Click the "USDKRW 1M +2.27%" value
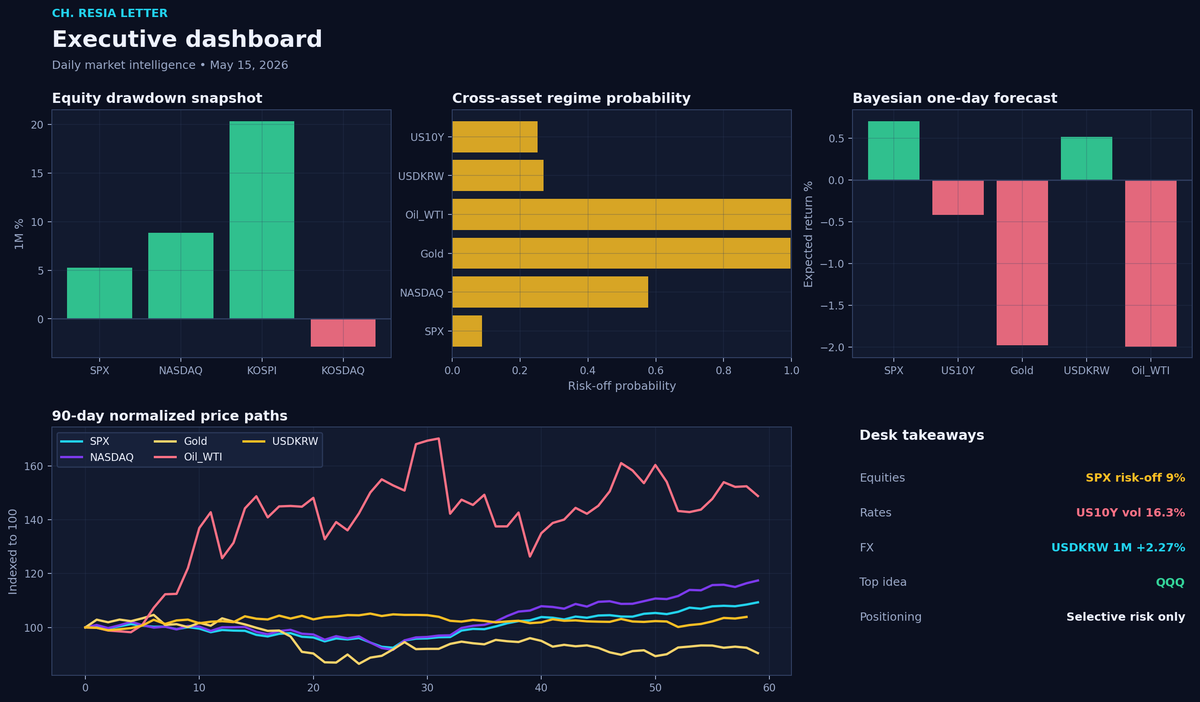The image size is (1200, 702). click(1118, 547)
